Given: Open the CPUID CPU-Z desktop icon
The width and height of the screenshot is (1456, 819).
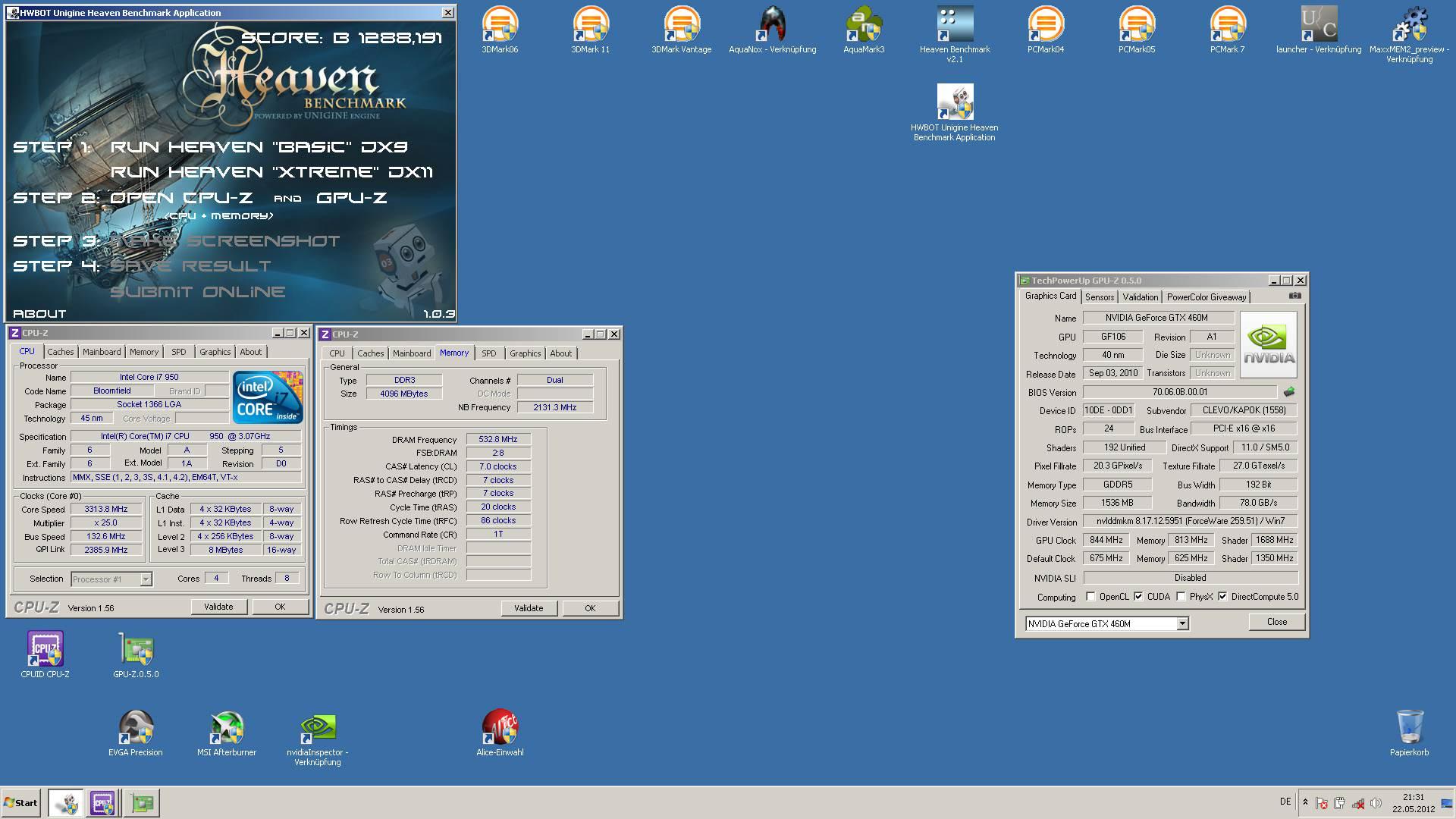Looking at the screenshot, I should 45,654.
